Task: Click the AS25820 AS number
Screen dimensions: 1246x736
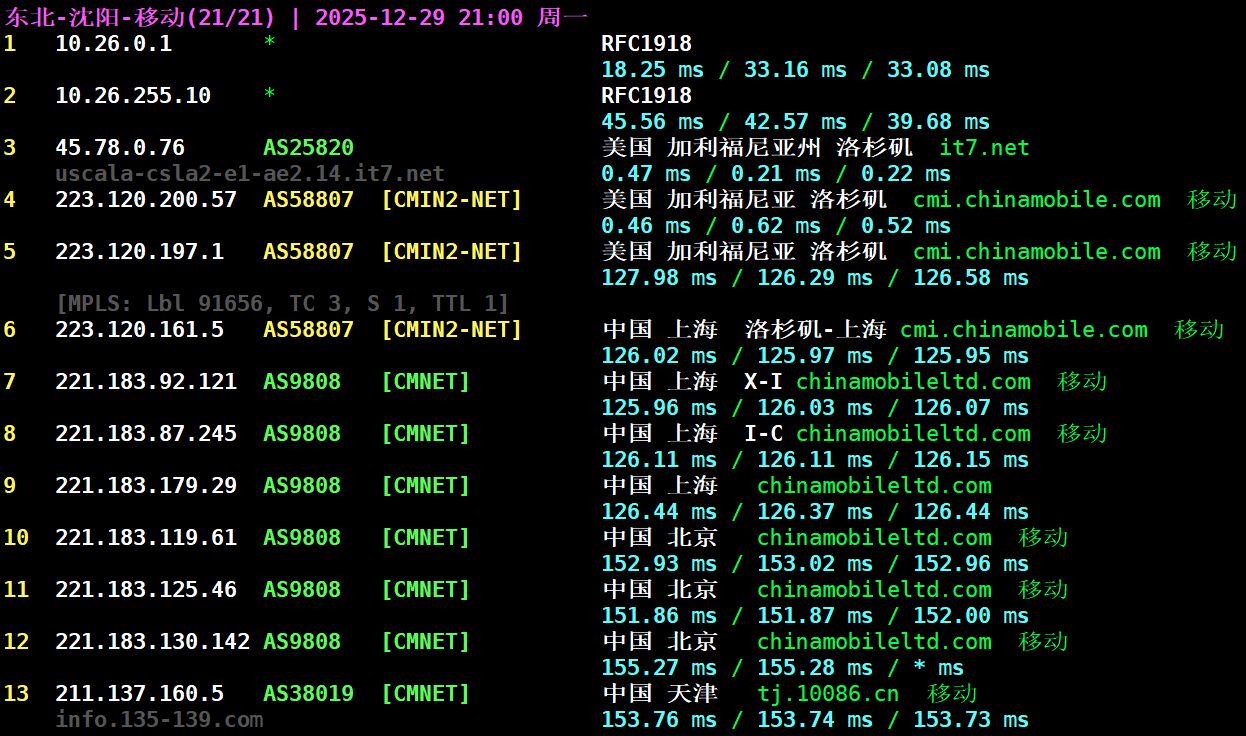Action: pos(308,148)
